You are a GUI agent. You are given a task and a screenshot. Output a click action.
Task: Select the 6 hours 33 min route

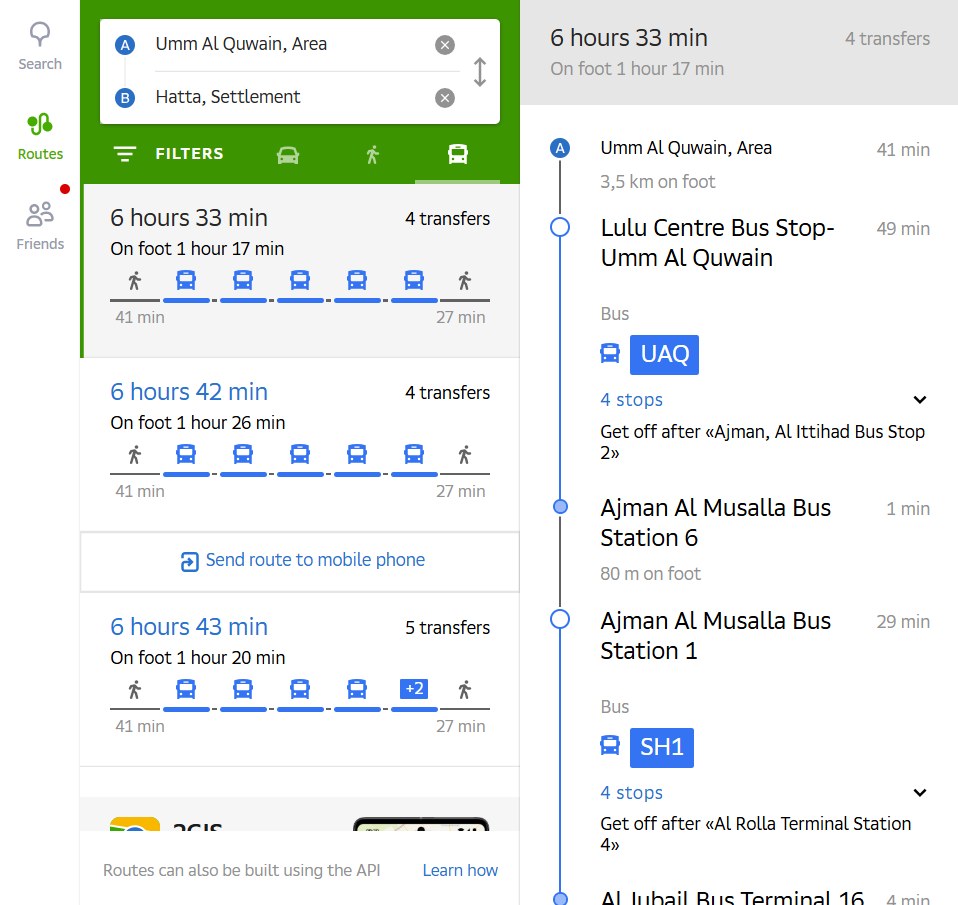tap(300, 271)
